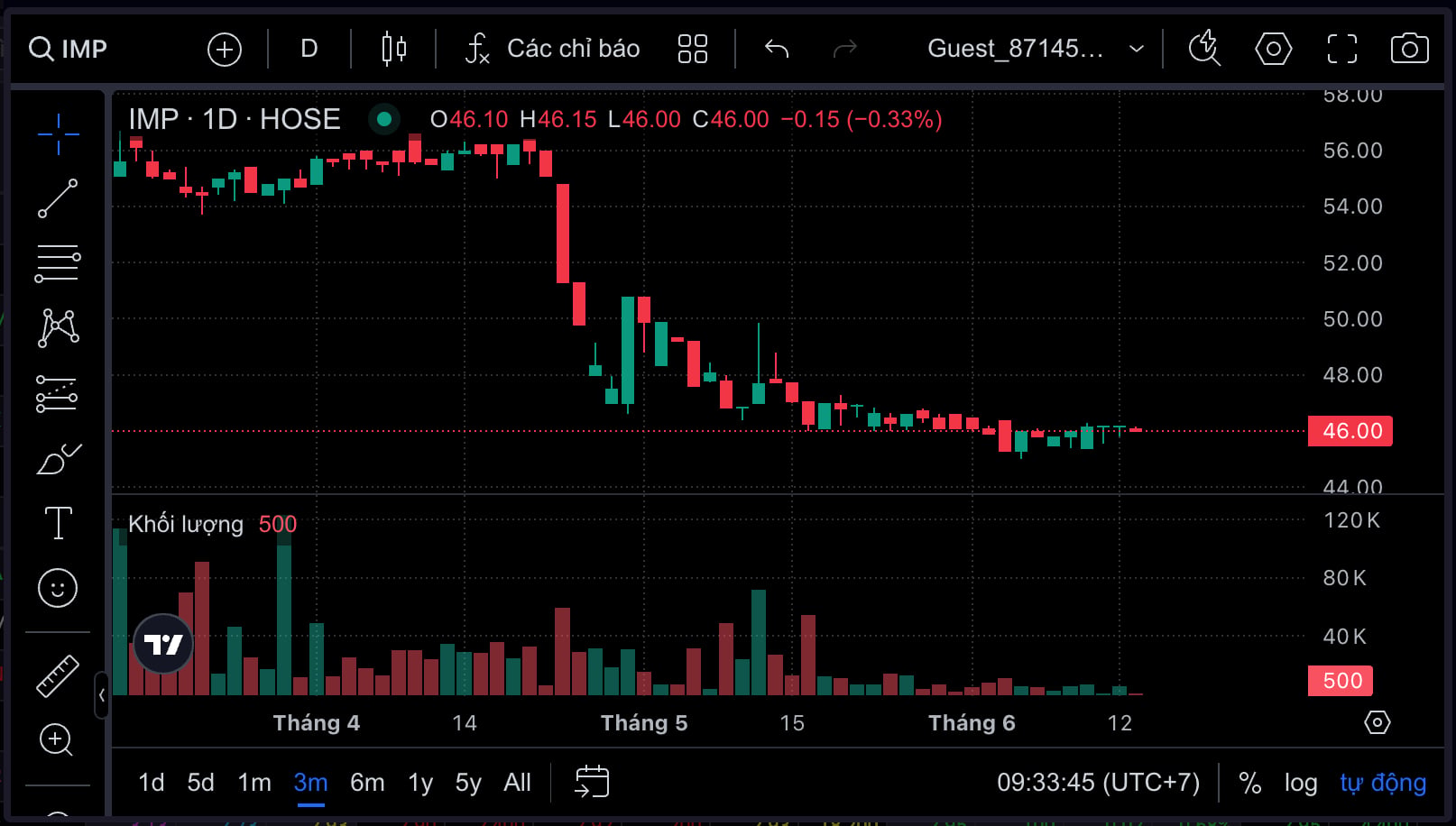This screenshot has width=1456, height=826.
Task: Switch to the 1y time range
Action: (420, 783)
